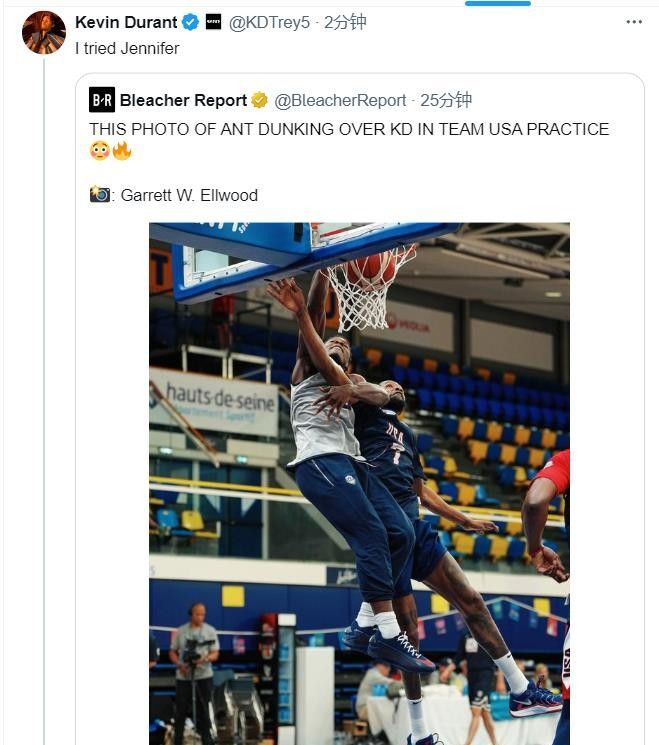Click the flushed face emoji
The height and width of the screenshot is (745, 659).
point(99,151)
